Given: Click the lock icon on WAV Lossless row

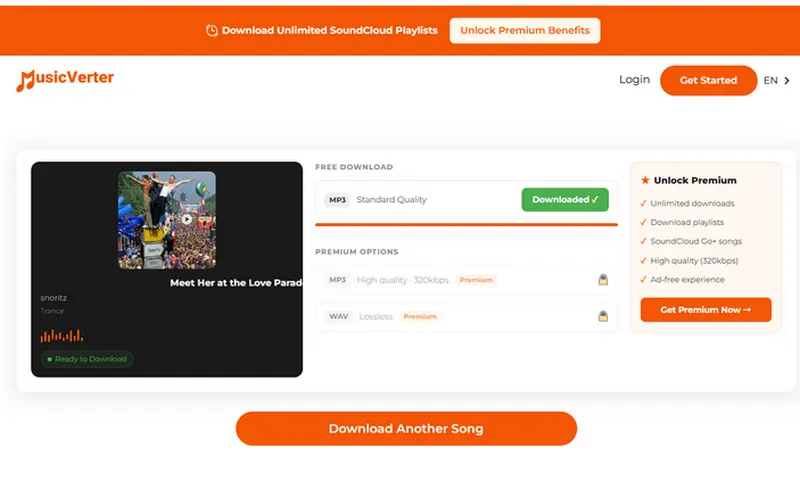Looking at the screenshot, I should (x=603, y=316).
